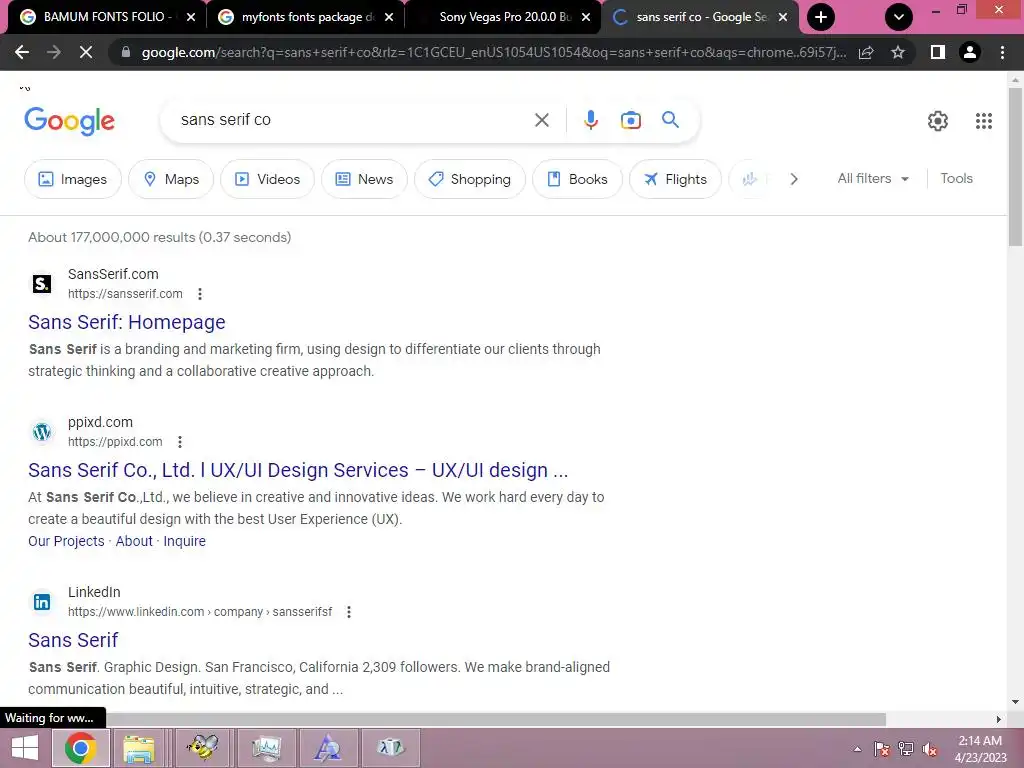Show more filter chips with the right chevron

click(x=793, y=179)
